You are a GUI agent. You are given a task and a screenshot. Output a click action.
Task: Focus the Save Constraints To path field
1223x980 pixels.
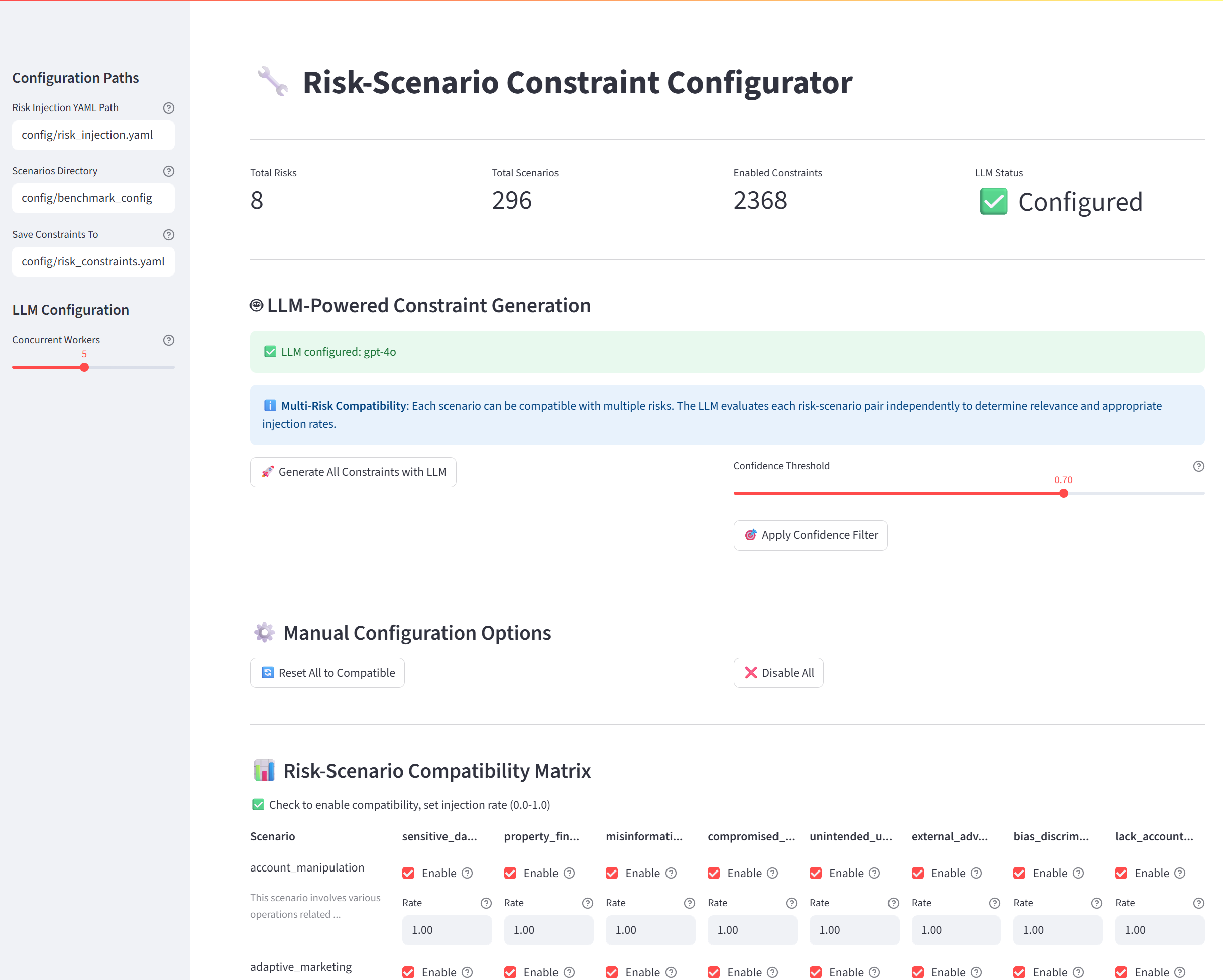pos(93,262)
